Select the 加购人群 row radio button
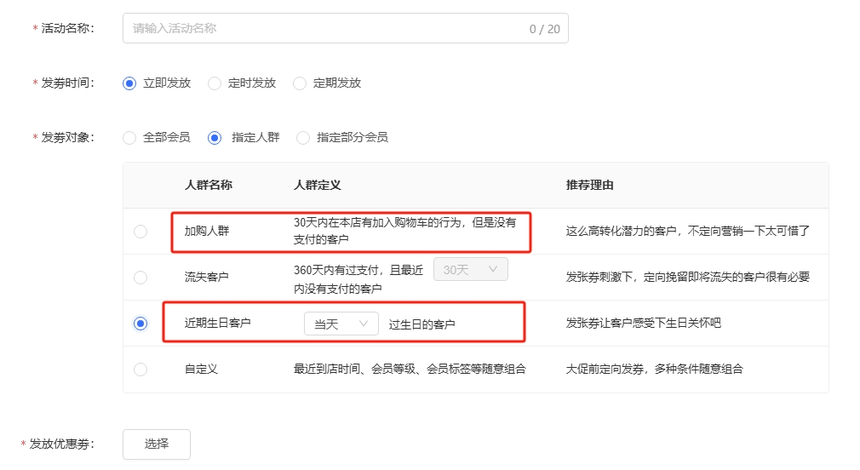This screenshot has width=860, height=470. pyautogui.click(x=140, y=231)
